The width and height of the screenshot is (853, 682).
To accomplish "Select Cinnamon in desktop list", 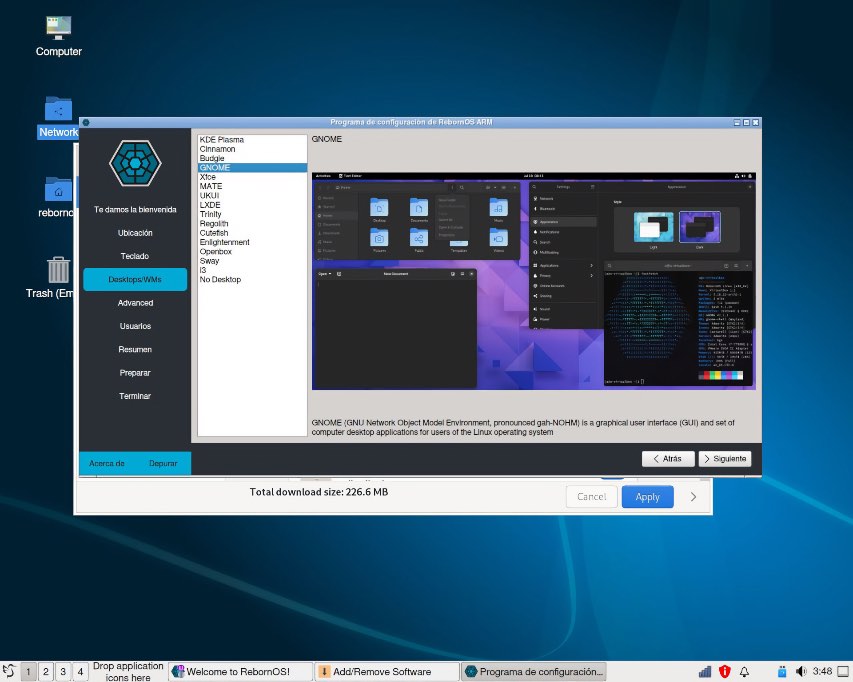I will click(x=252, y=149).
